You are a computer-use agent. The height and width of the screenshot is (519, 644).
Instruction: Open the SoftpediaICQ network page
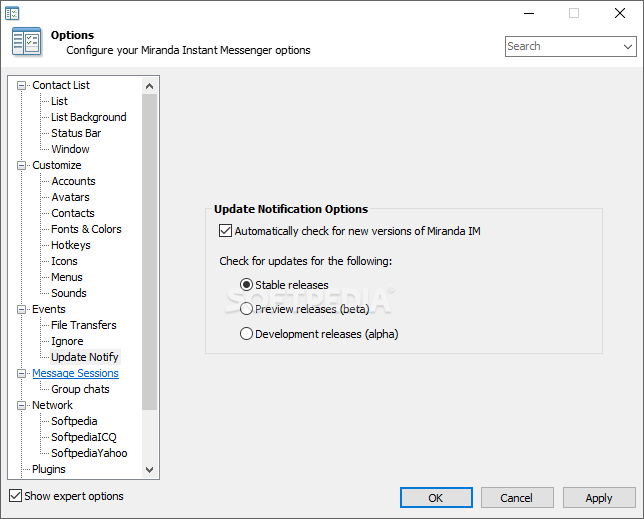coord(84,437)
